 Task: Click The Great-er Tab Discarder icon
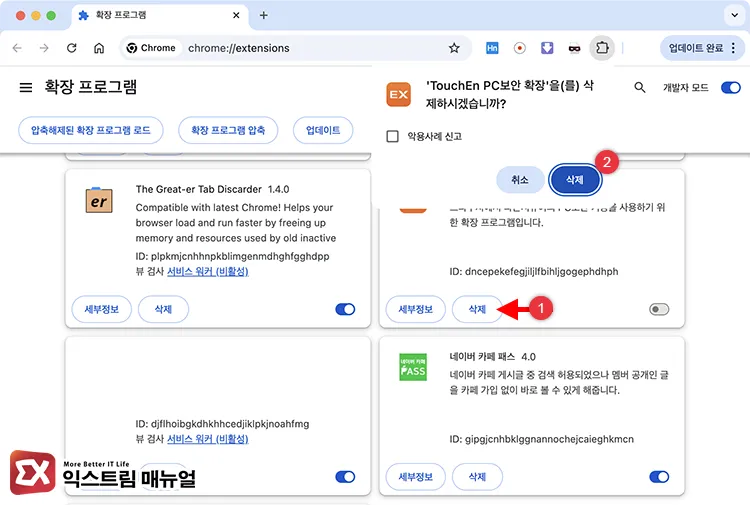click(99, 200)
